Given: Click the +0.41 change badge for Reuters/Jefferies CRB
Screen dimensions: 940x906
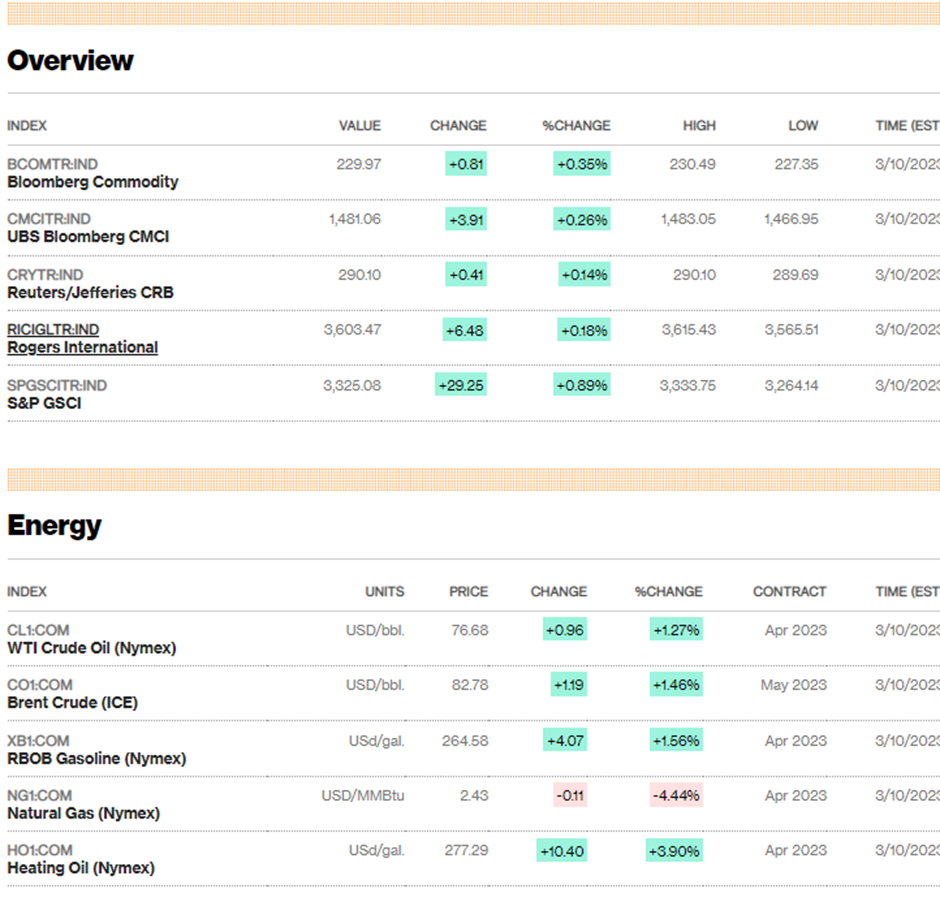Looking at the screenshot, I should pyautogui.click(x=466, y=275).
